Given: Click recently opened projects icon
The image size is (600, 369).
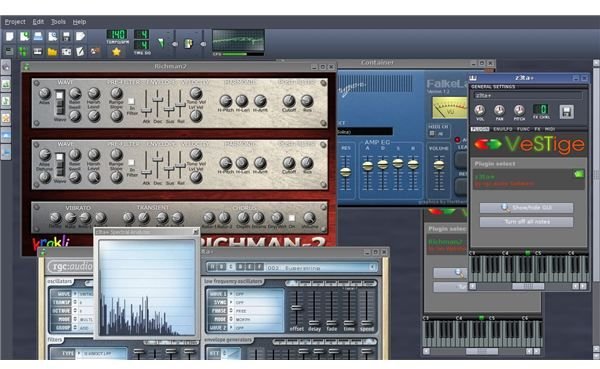Looking at the screenshot, I should [x=52, y=36].
